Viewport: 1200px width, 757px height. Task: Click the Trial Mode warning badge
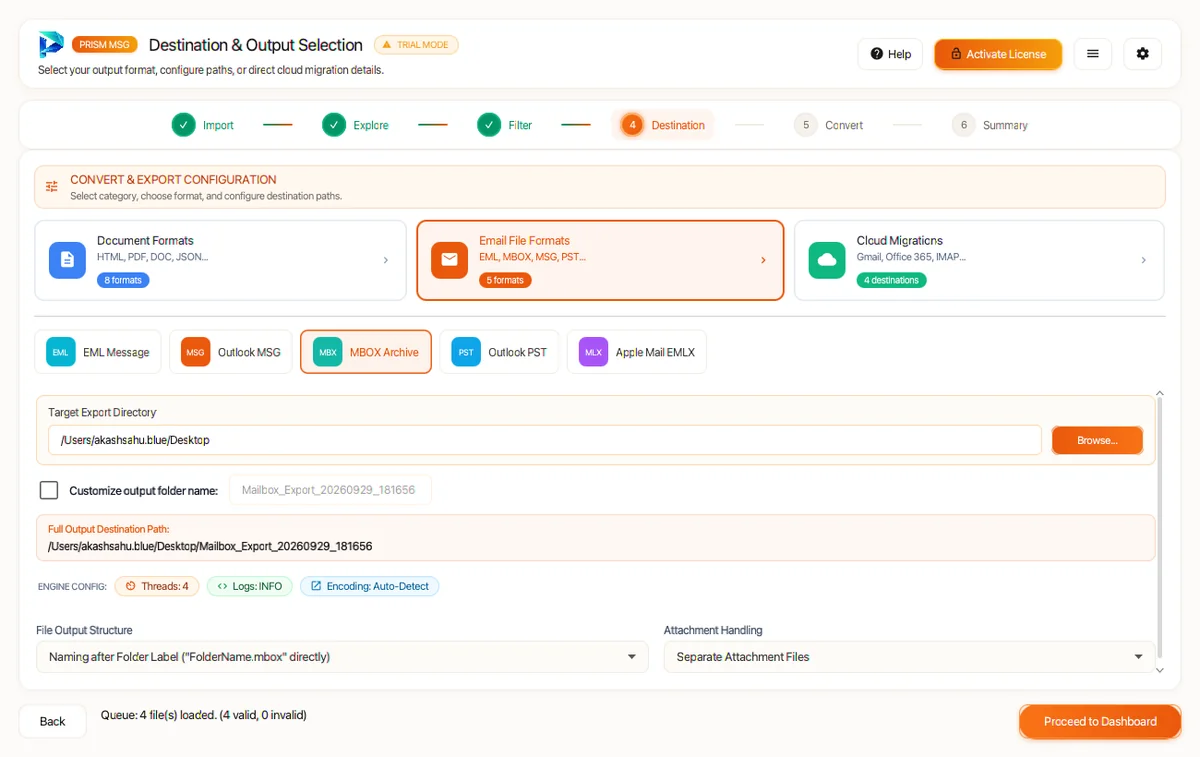coord(416,45)
